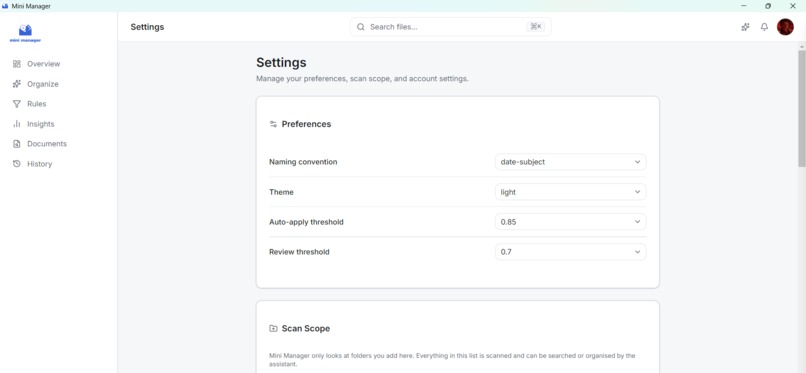Image resolution: width=806 pixels, height=373 pixels.
Task: Click the Preferences section heading
Action: pos(306,124)
